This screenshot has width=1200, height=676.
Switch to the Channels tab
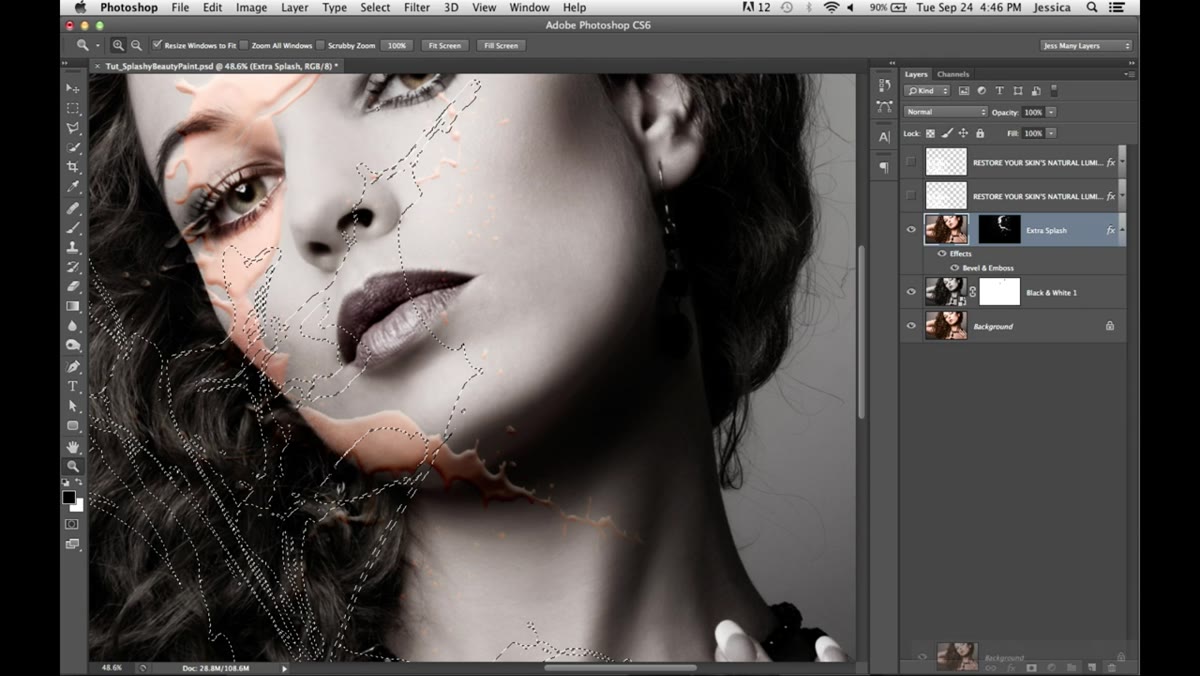(x=953, y=74)
